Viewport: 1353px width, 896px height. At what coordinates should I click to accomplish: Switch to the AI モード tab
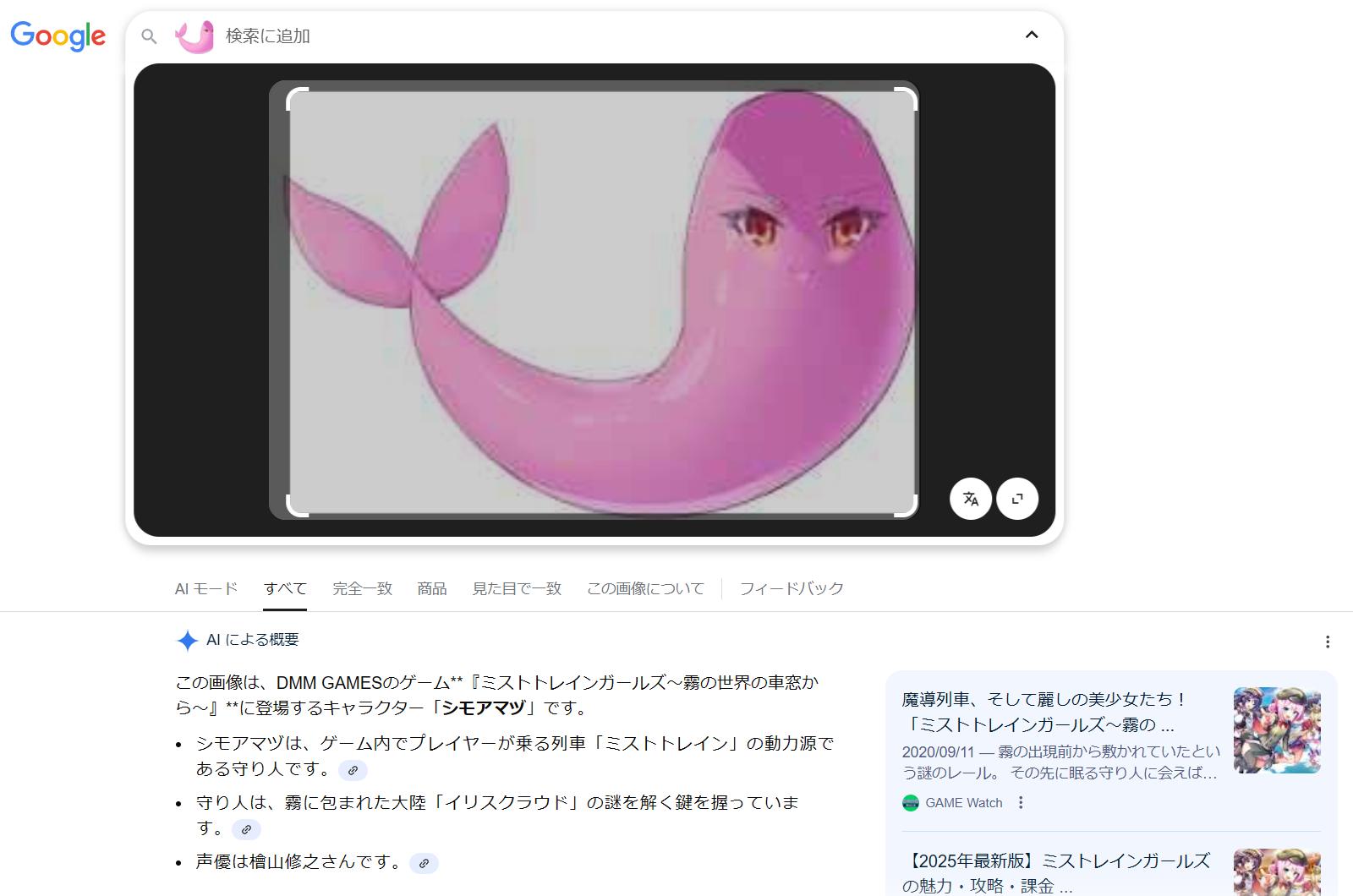(205, 588)
